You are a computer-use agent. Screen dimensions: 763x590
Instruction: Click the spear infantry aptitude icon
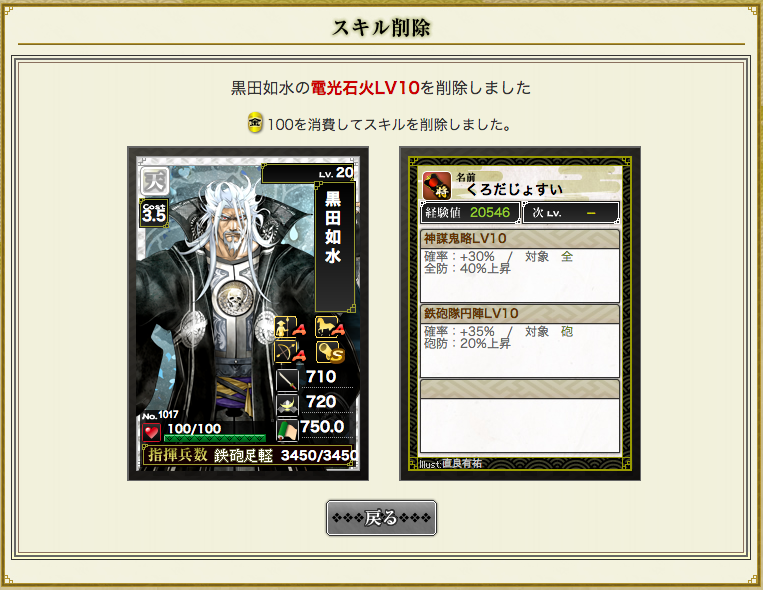click(x=290, y=327)
